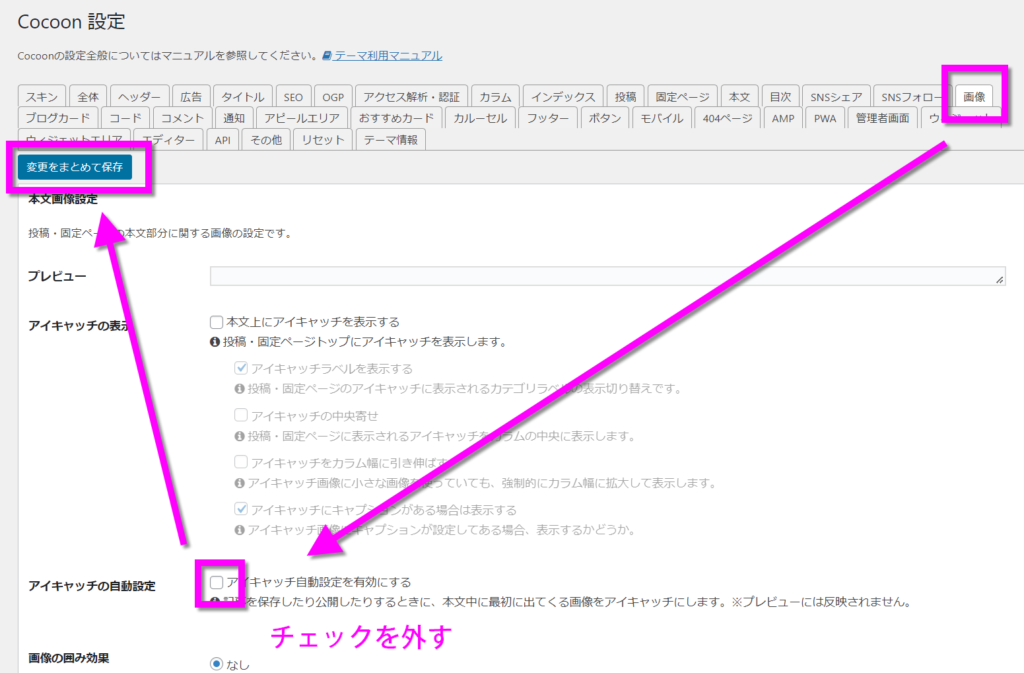Open the SNSシェア tab
The width and height of the screenshot is (1024, 673).
click(x=835, y=97)
